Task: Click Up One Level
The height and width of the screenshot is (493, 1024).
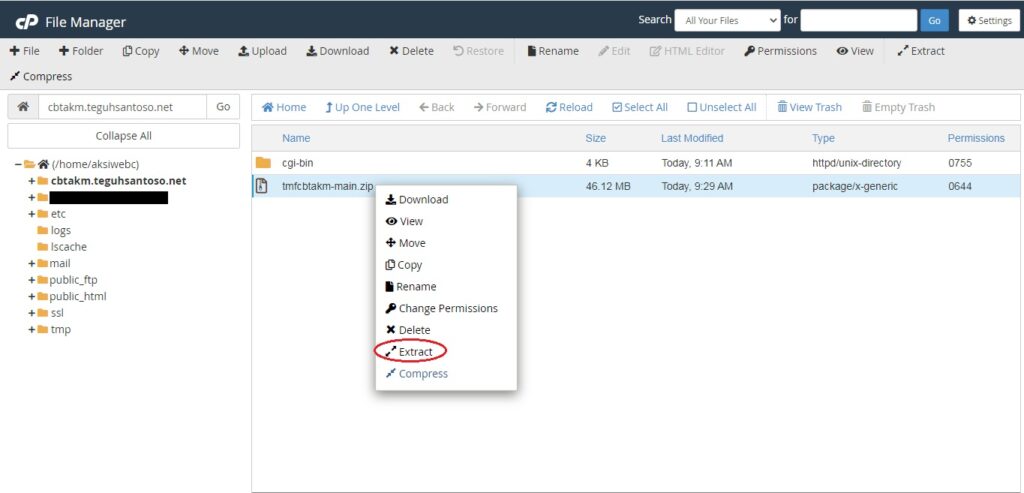Action: point(362,107)
